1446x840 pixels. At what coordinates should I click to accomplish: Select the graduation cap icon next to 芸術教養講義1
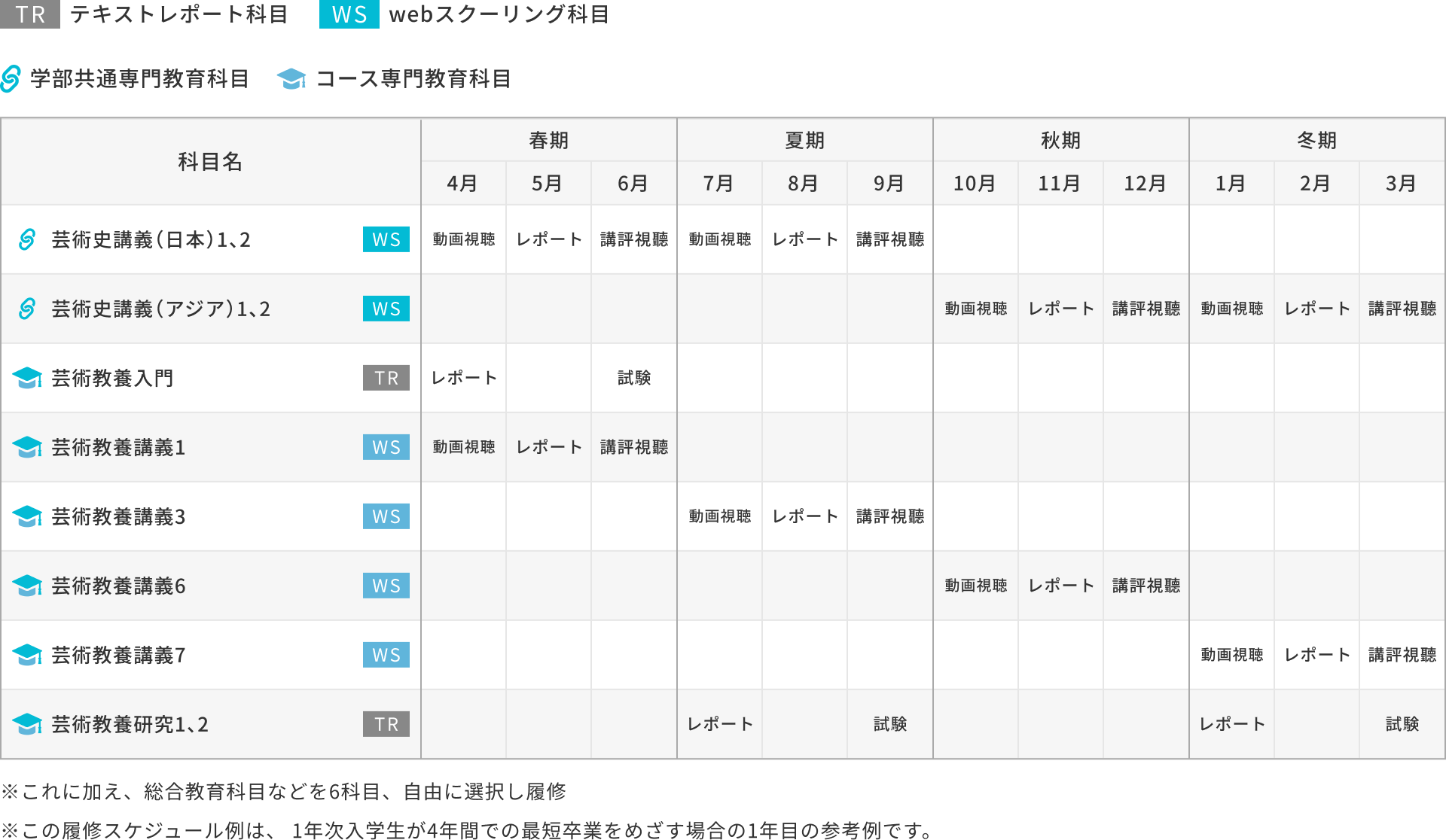pos(26,447)
